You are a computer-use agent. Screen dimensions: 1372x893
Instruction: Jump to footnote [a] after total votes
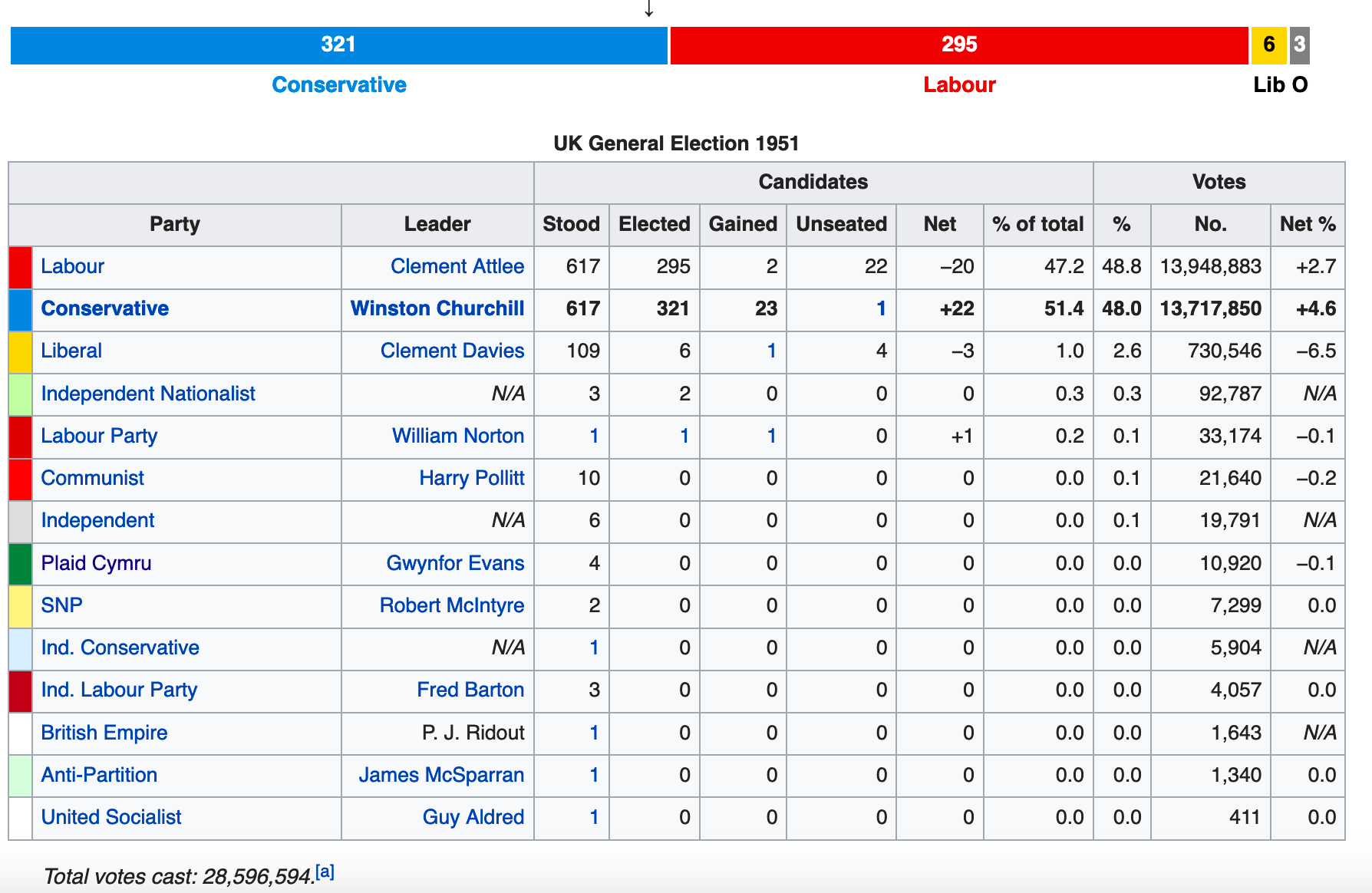325,872
